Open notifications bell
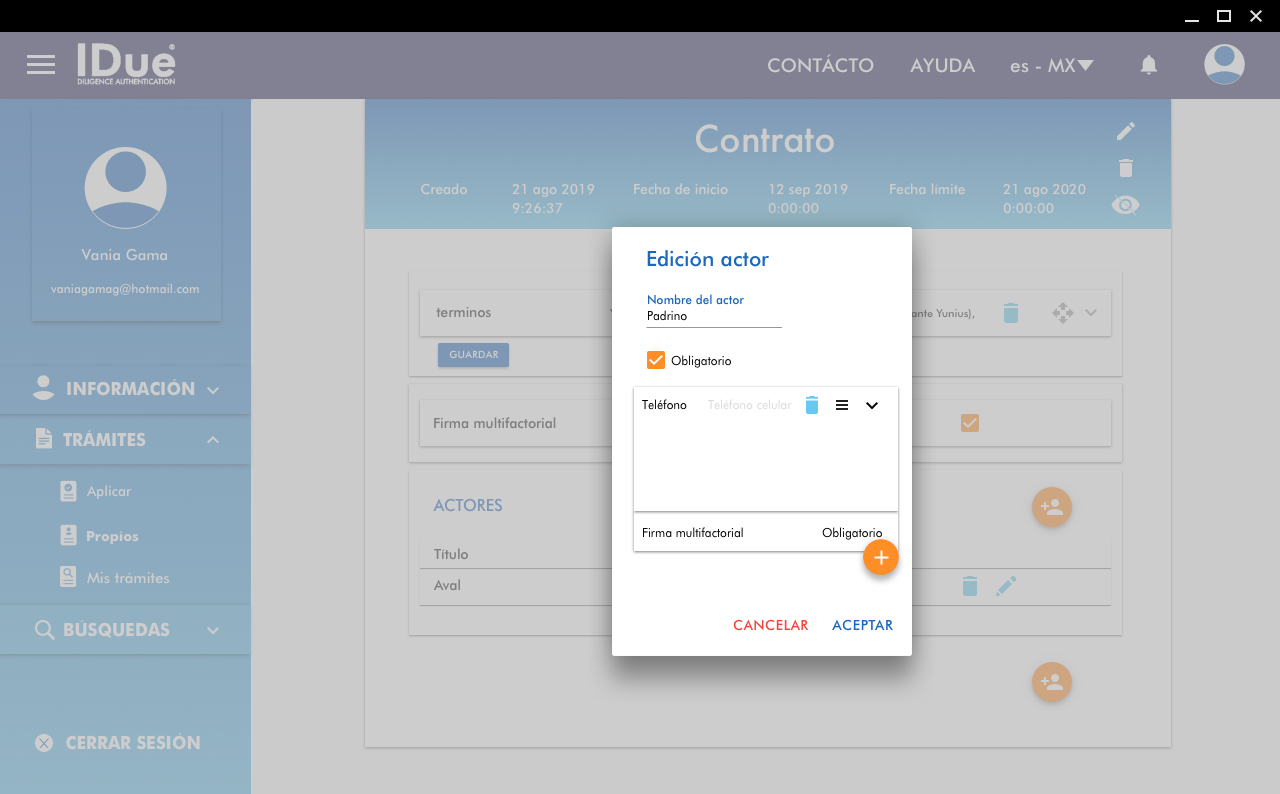 [x=1149, y=65]
